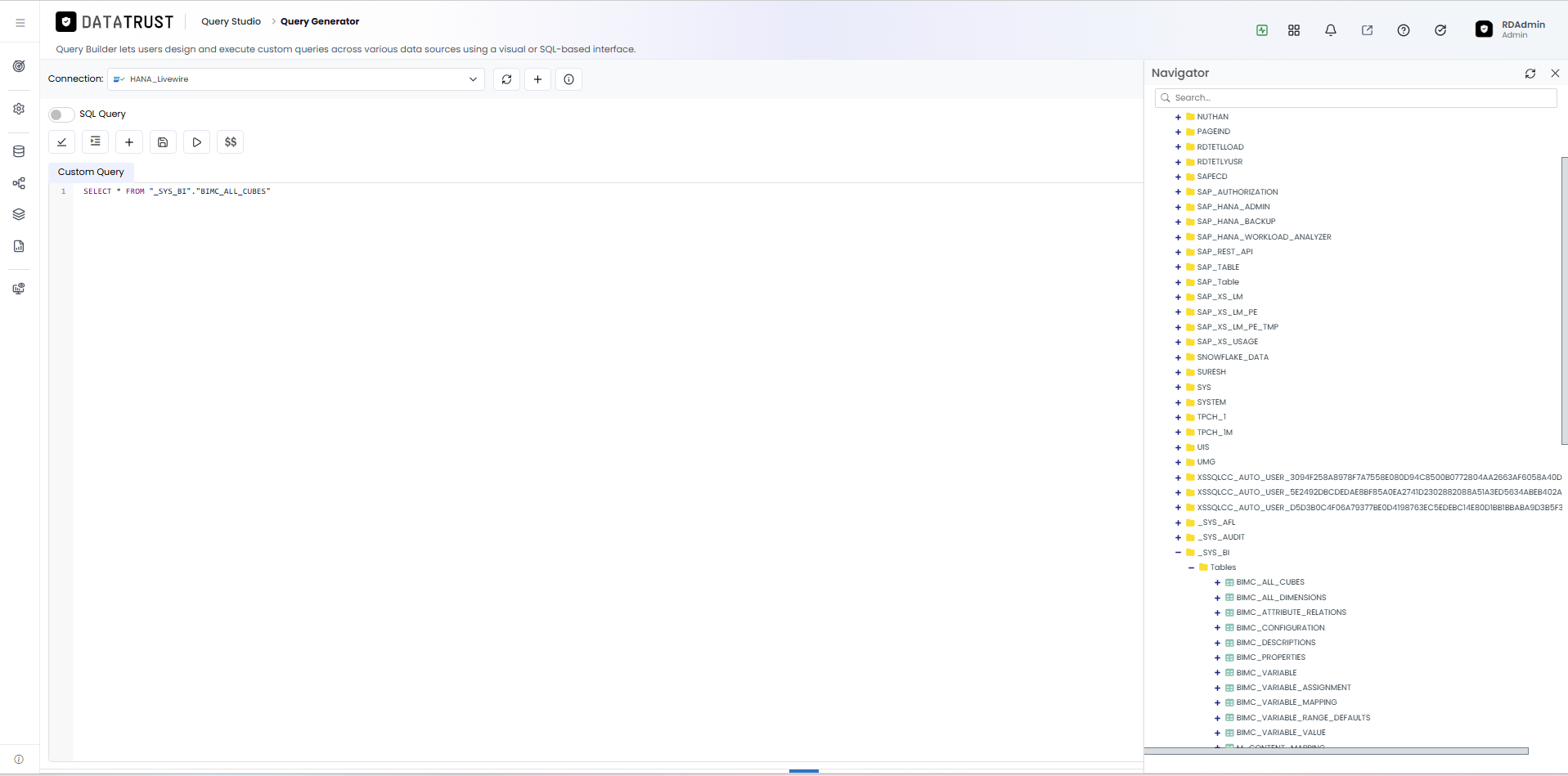Select the Custom Query tab
Viewport: 1568px width, 776px height.
point(91,172)
